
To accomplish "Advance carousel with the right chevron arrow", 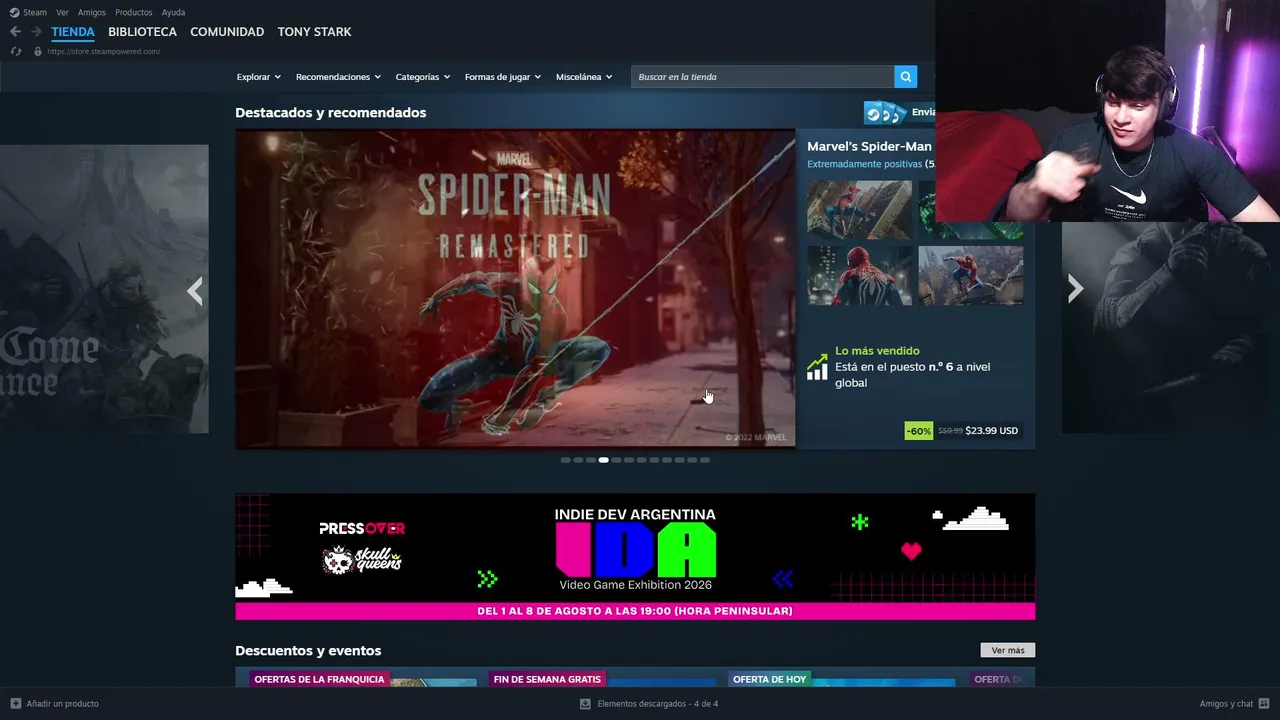I will (x=1075, y=289).
